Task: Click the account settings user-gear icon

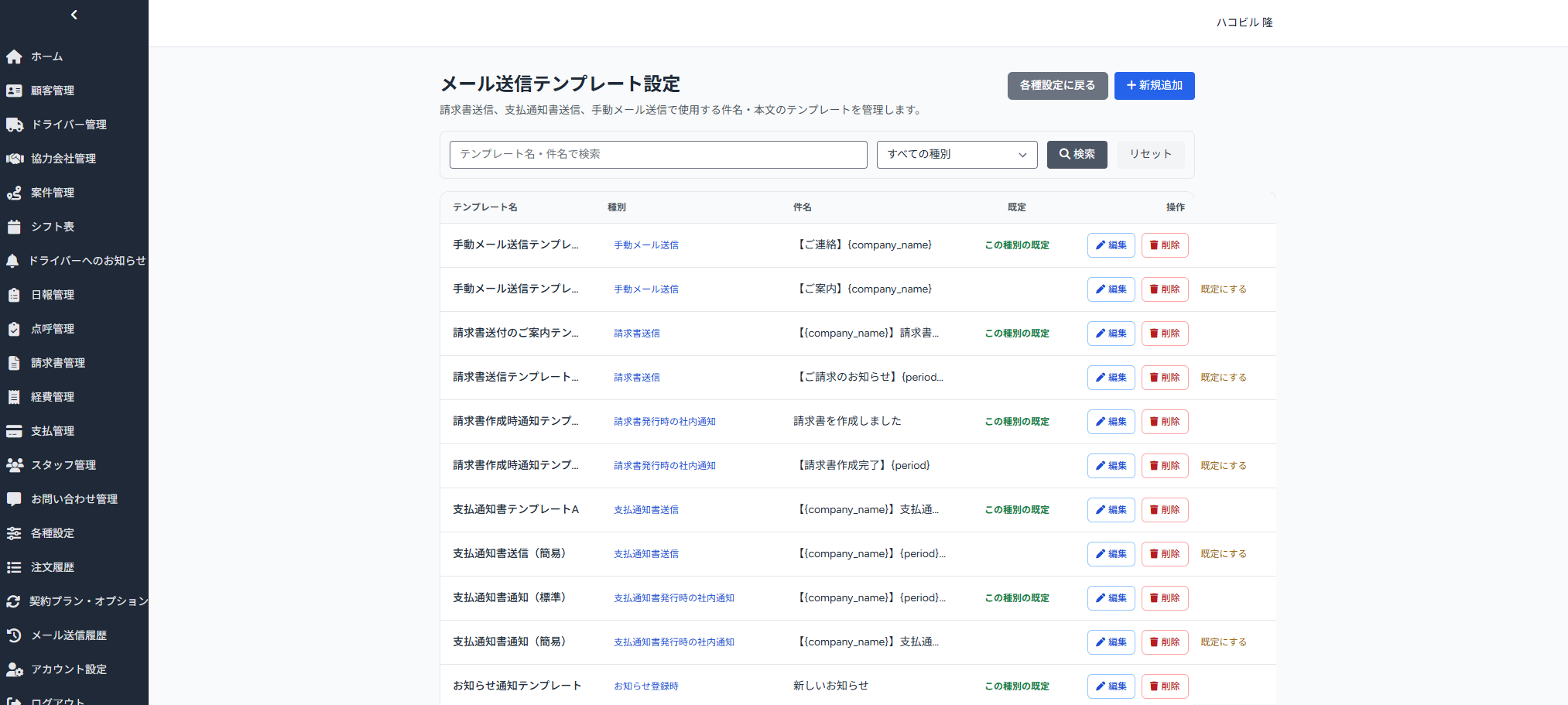Action: tap(14, 669)
